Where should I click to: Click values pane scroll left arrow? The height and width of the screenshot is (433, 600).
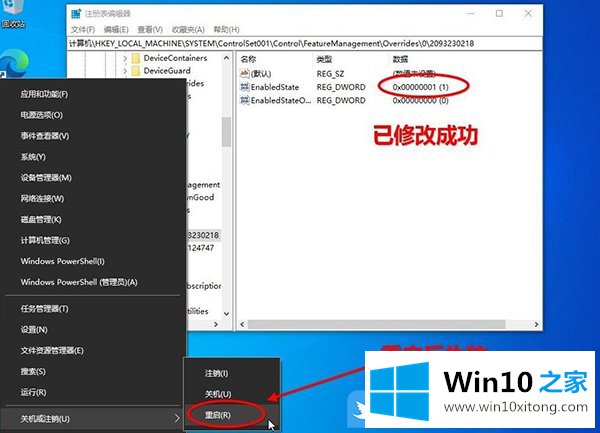[x=242, y=324]
